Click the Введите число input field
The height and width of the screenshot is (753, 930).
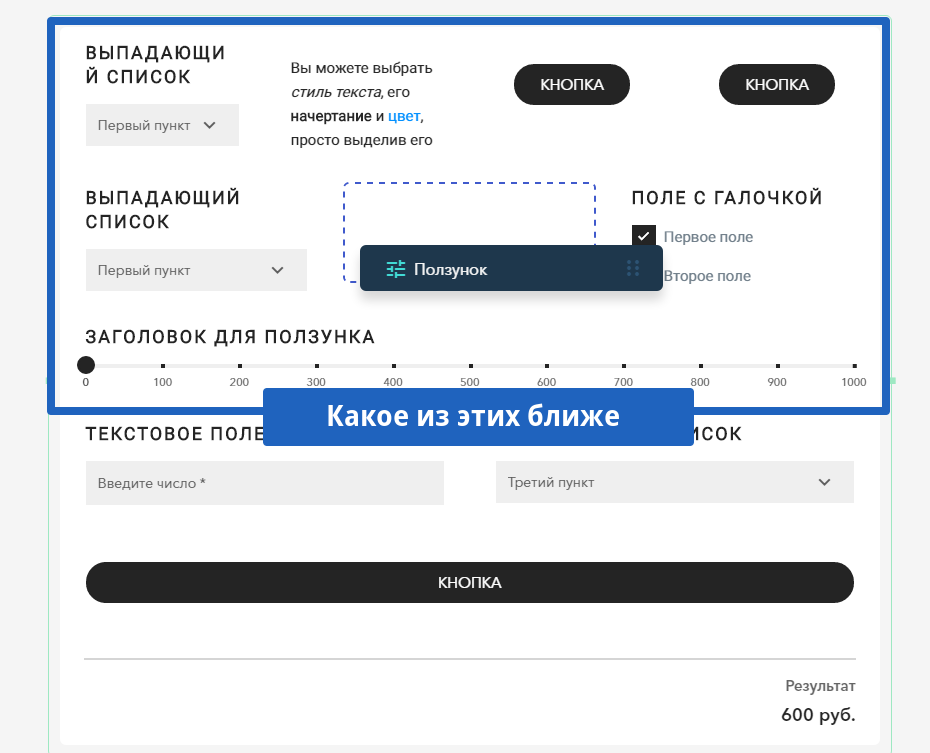tap(265, 482)
